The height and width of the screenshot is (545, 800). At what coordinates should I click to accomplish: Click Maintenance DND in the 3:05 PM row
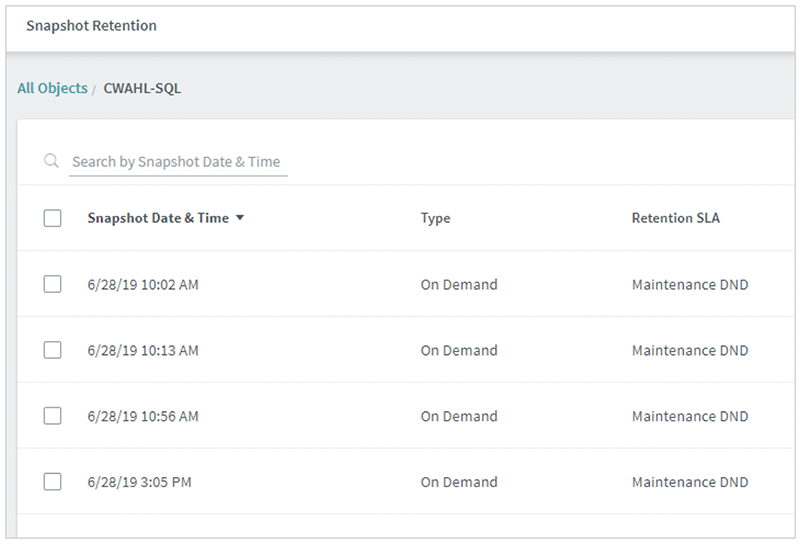[x=690, y=482]
